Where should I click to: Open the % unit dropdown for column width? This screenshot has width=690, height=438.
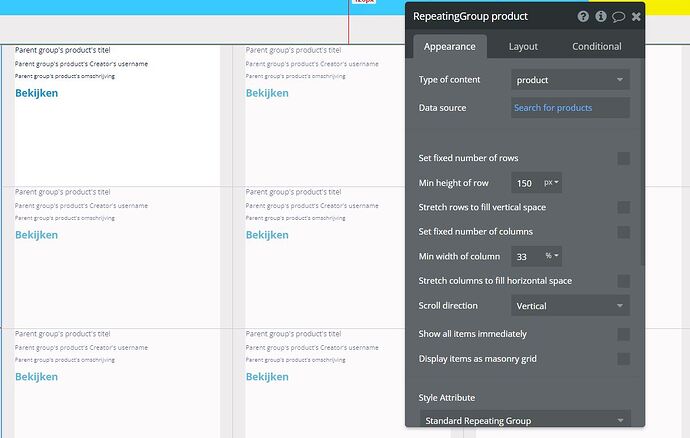click(x=551, y=256)
